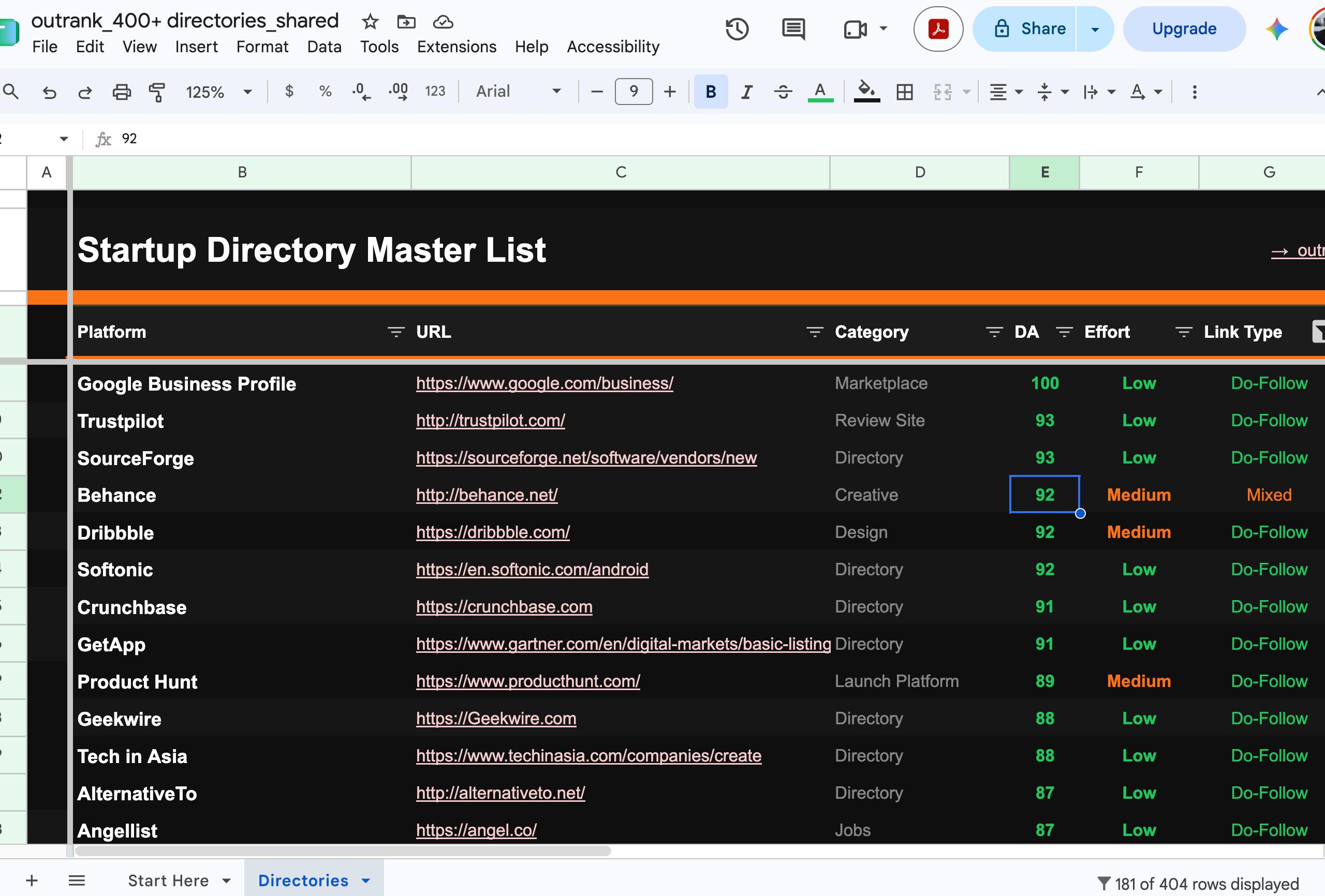
Task: Click the red Adobe PDF extension icon
Action: pyautogui.click(x=938, y=29)
